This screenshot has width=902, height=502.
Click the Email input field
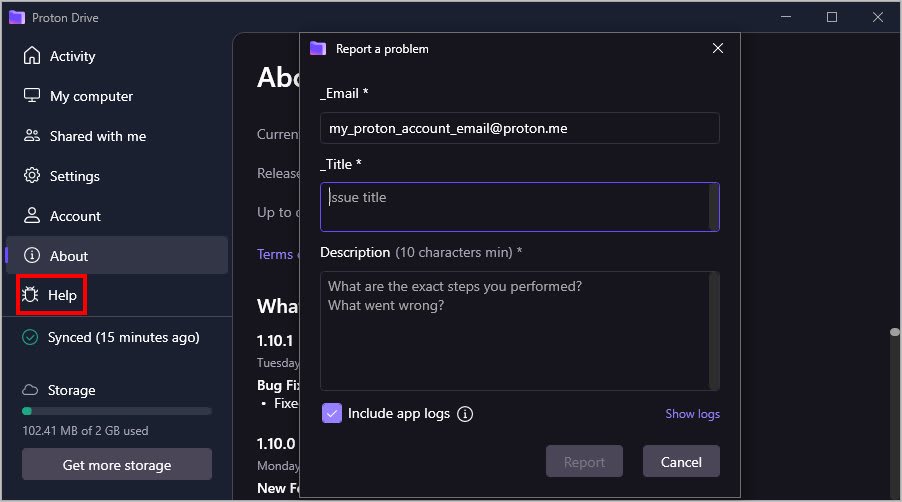pyautogui.click(x=519, y=128)
